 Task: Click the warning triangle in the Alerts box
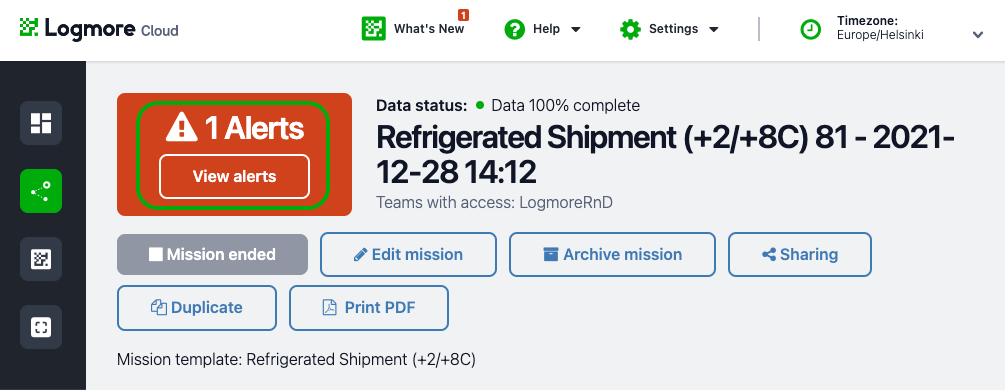(x=181, y=127)
